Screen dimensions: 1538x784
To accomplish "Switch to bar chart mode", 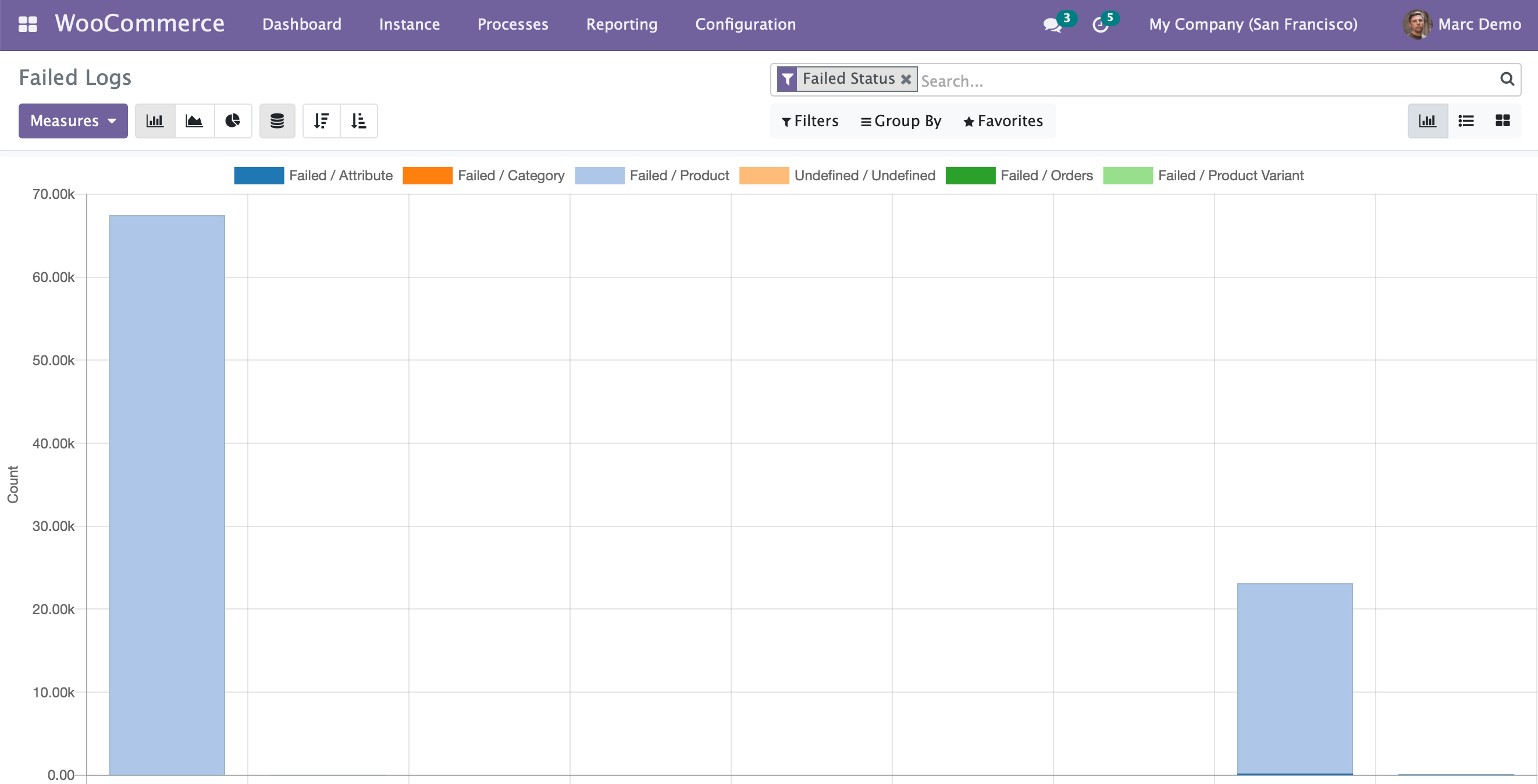I will (155, 121).
